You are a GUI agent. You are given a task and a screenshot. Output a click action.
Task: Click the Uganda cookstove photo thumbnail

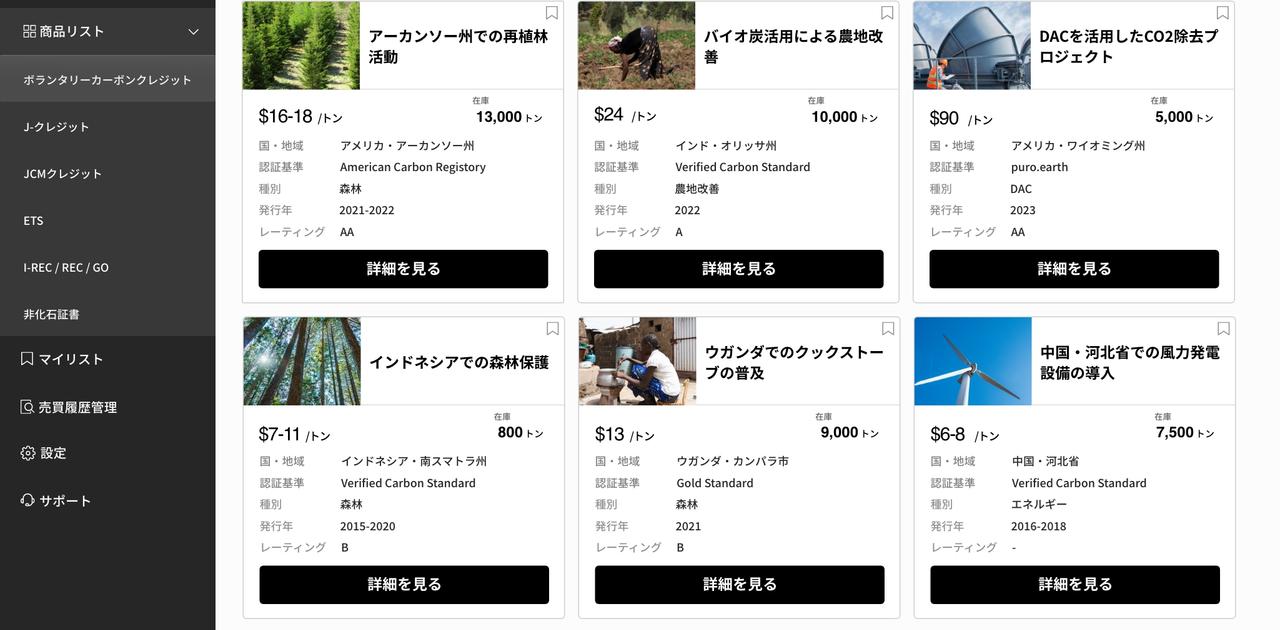click(x=638, y=361)
